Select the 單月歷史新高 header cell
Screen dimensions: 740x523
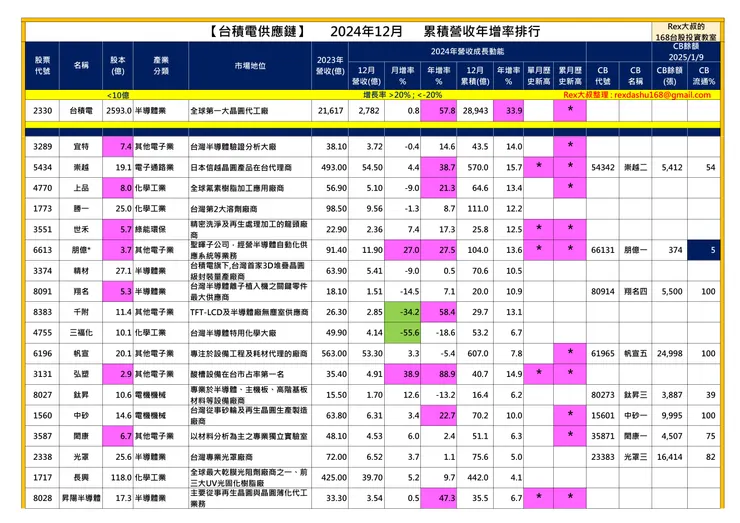[x=538, y=76]
